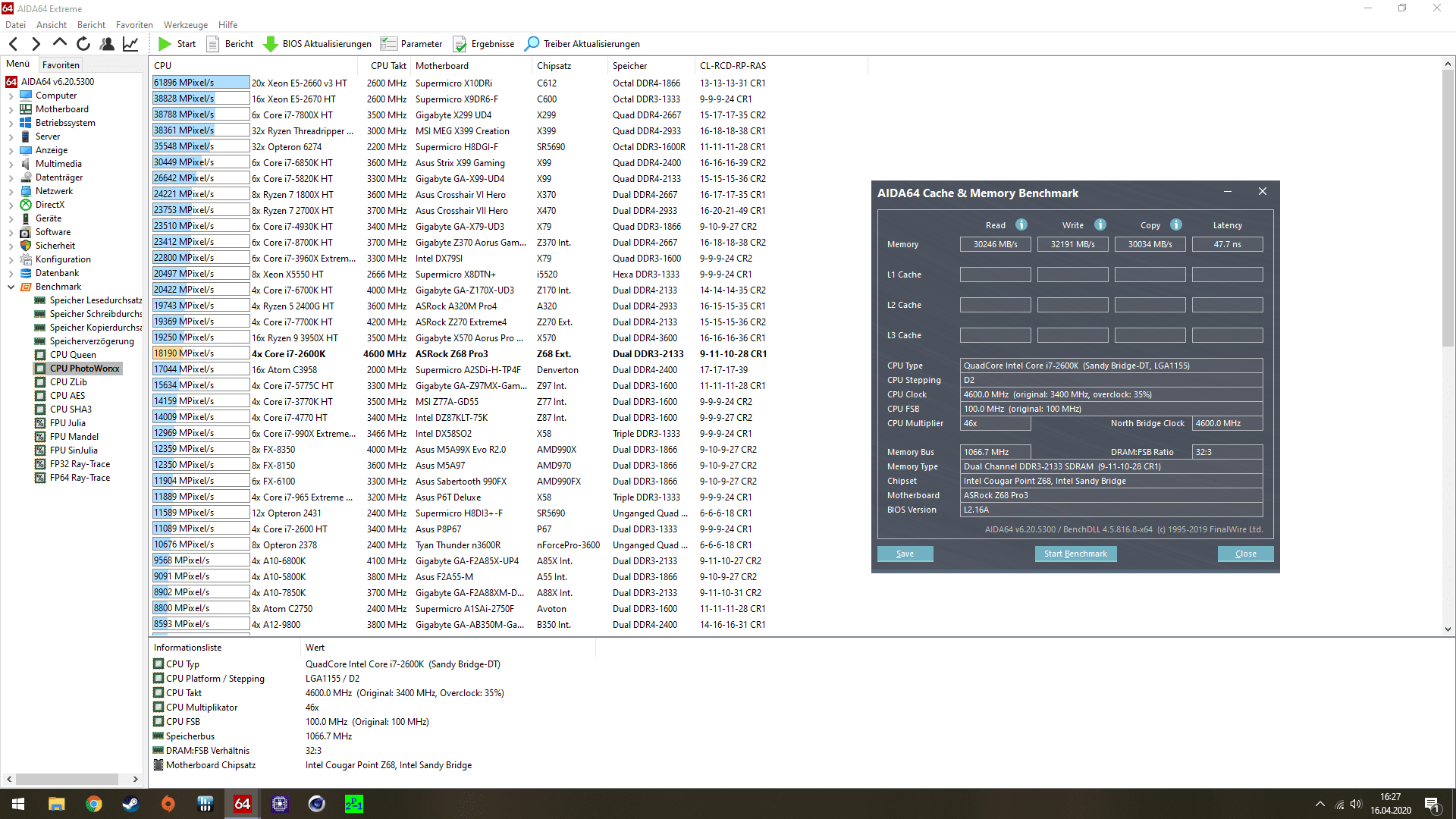Viewport: 1456px width, 819px height.
Task: Open Treiber Aktualisierungen from toolbar
Action: point(582,44)
